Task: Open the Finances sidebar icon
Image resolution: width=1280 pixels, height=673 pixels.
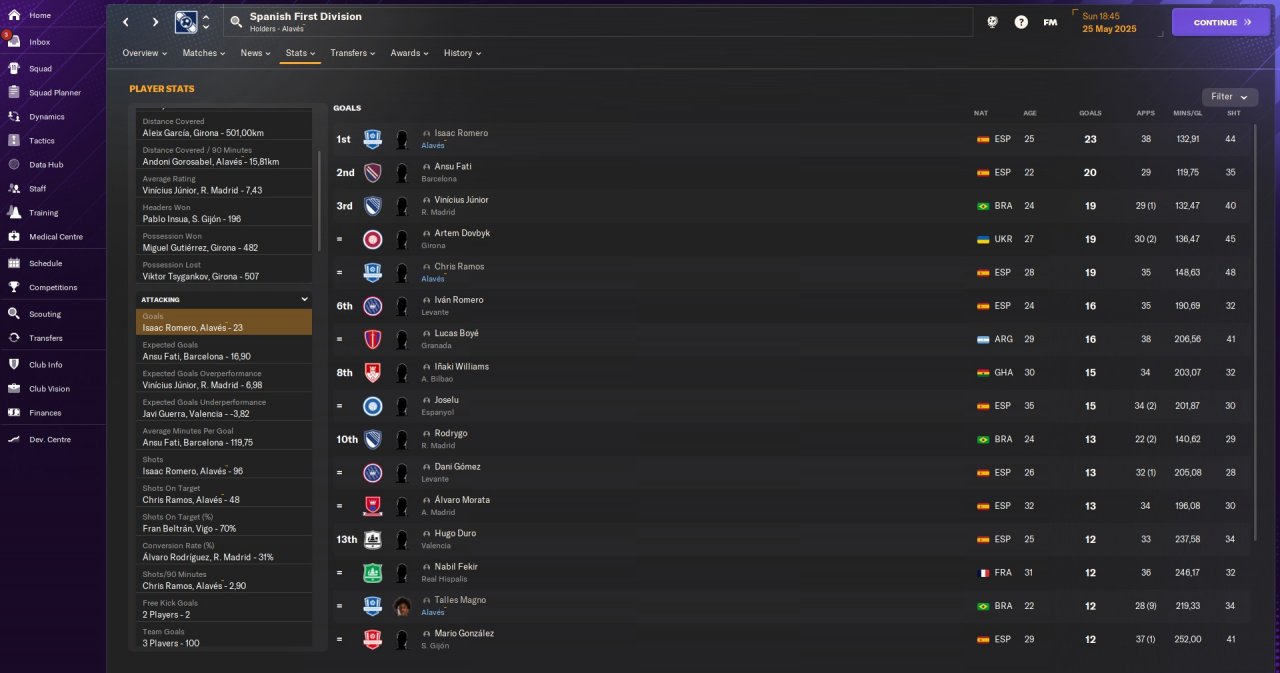Action: (x=14, y=413)
